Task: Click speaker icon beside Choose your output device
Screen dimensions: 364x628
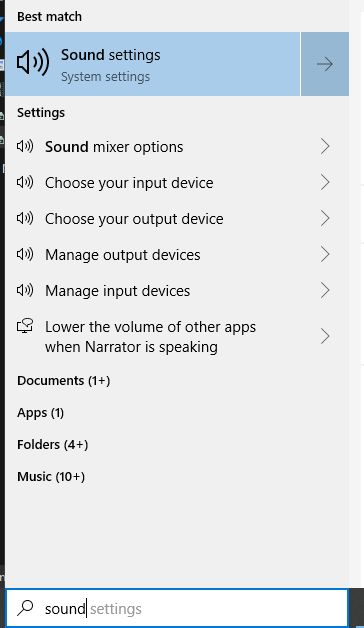Action: (x=25, y=219)
